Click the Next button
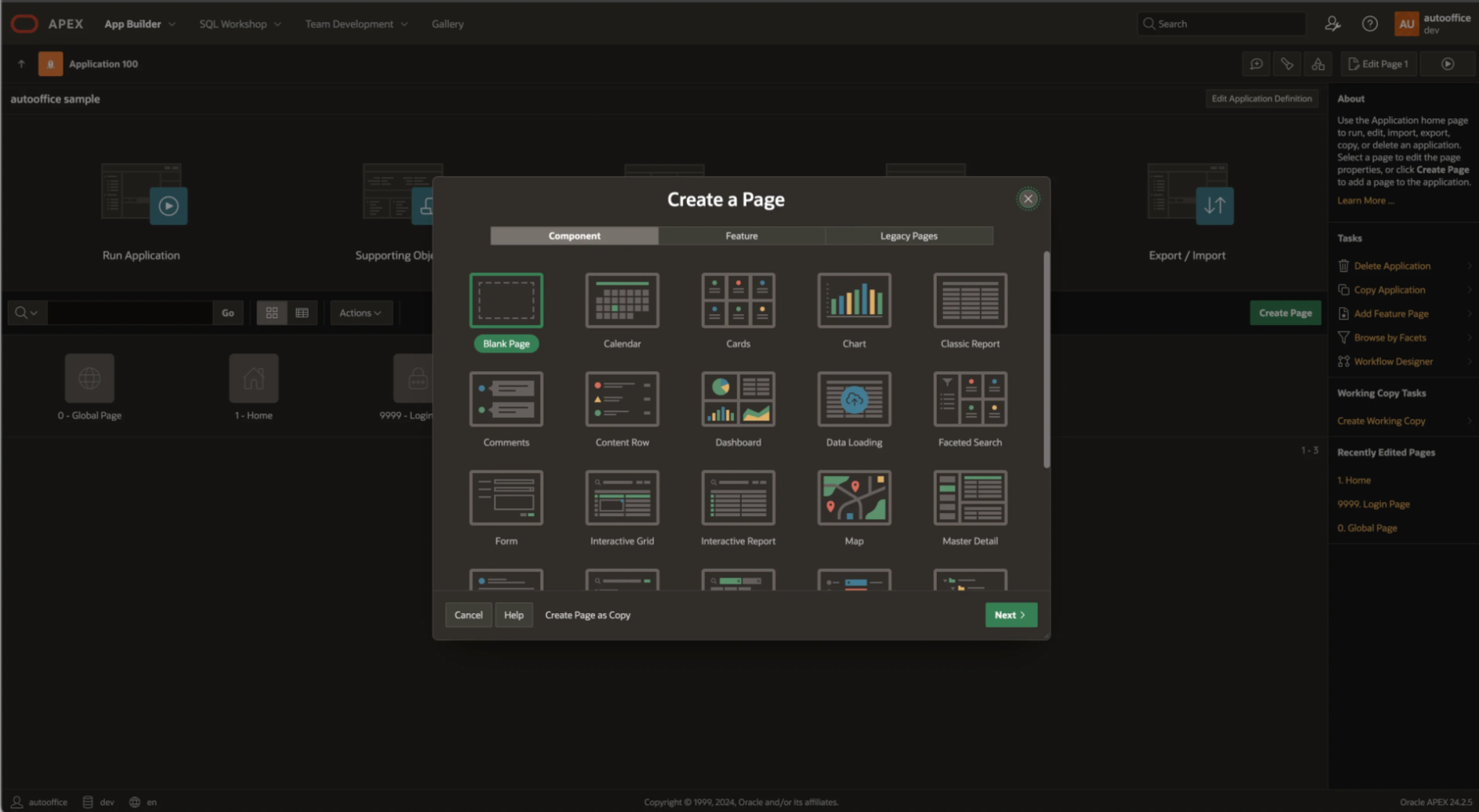The width and height of the screenshot is (1479, 812). click(x=1011, y=615)
